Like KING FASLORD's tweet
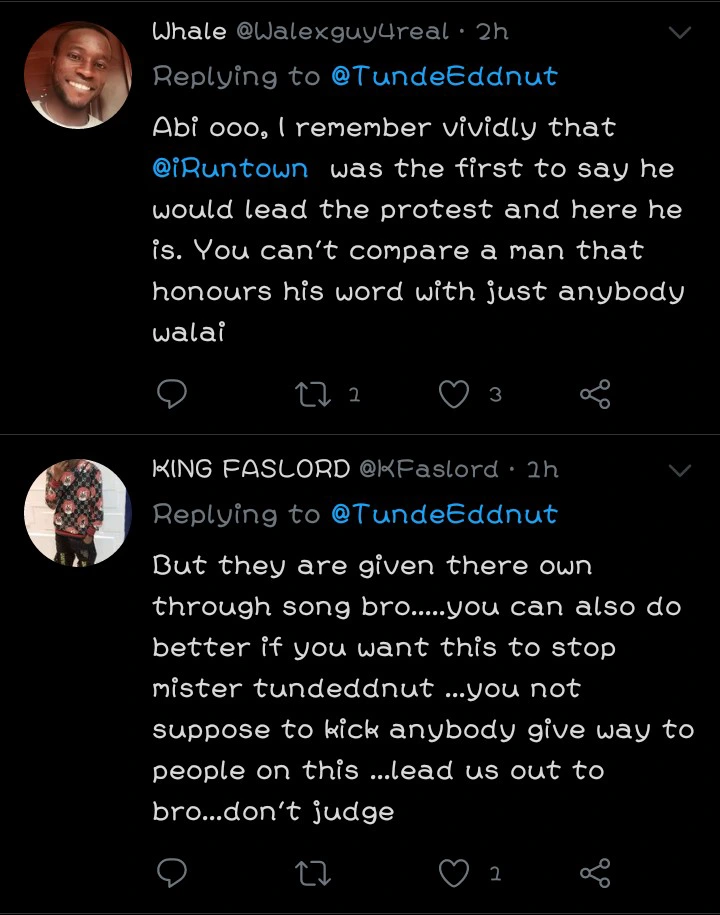This screenshot has width=720, height=915. [455, 874]
